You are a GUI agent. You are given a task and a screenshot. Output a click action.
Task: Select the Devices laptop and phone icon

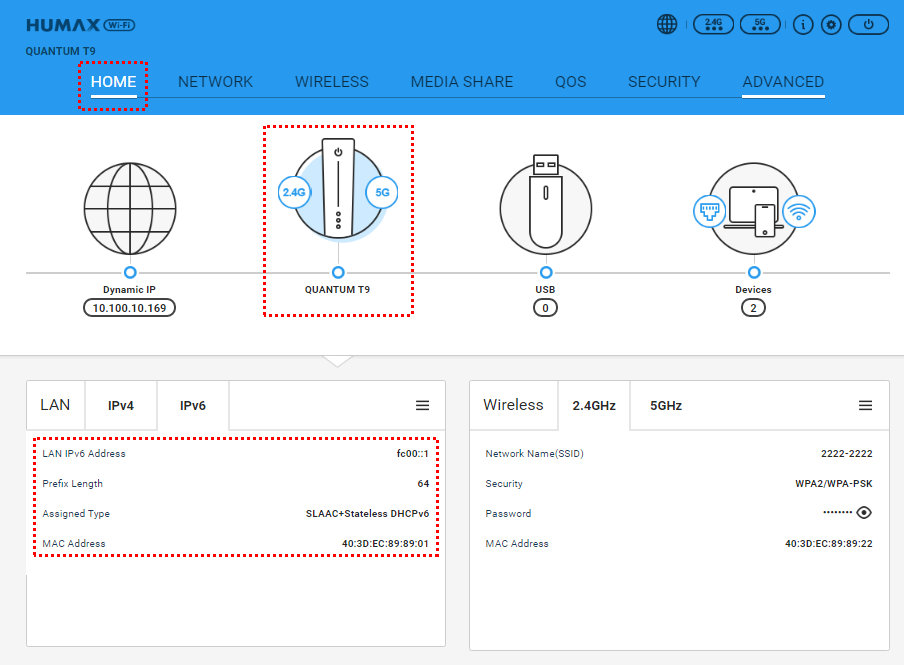point(753,208)
